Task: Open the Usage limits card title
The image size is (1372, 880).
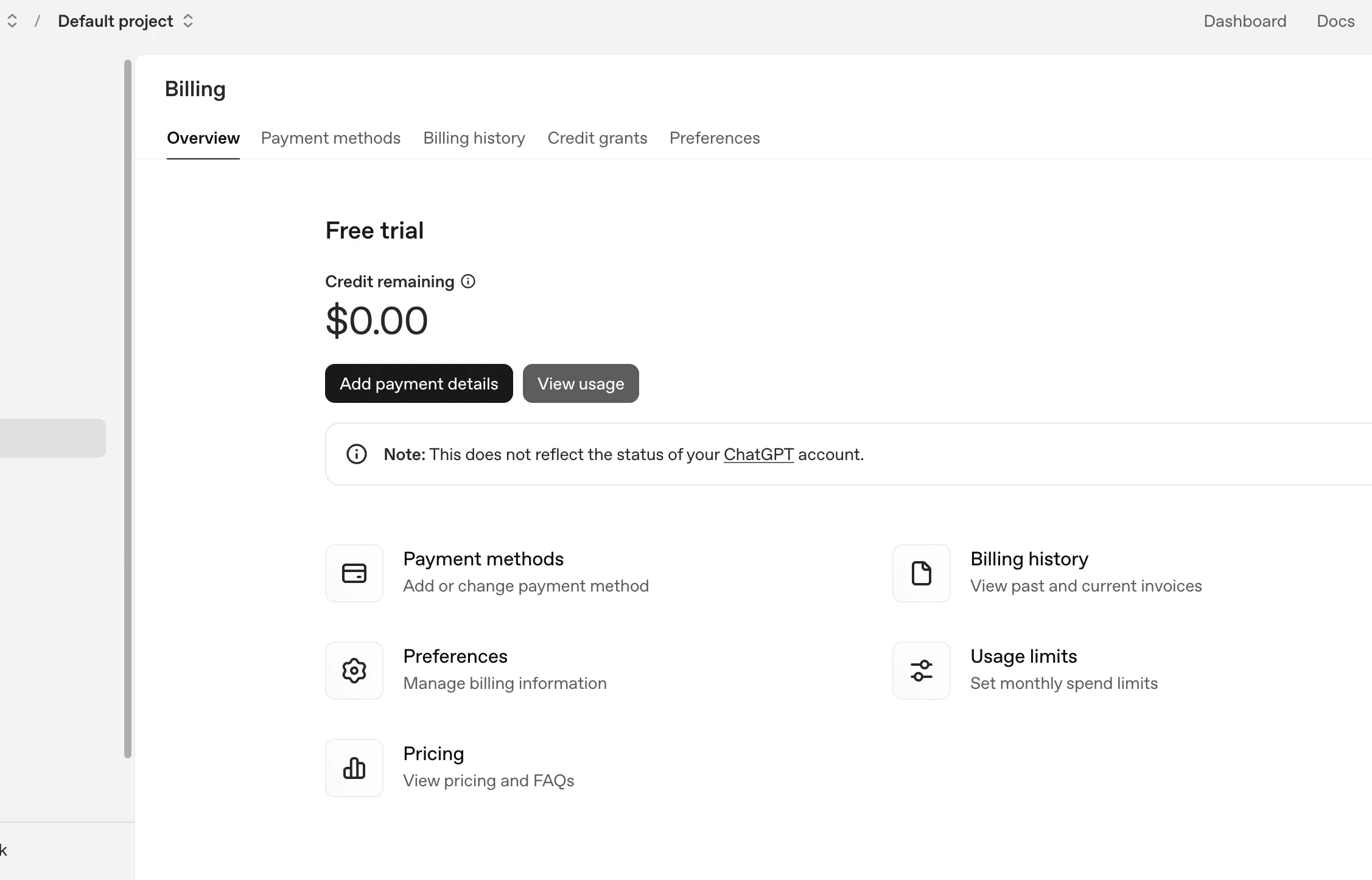Action: coord(1023,656)
